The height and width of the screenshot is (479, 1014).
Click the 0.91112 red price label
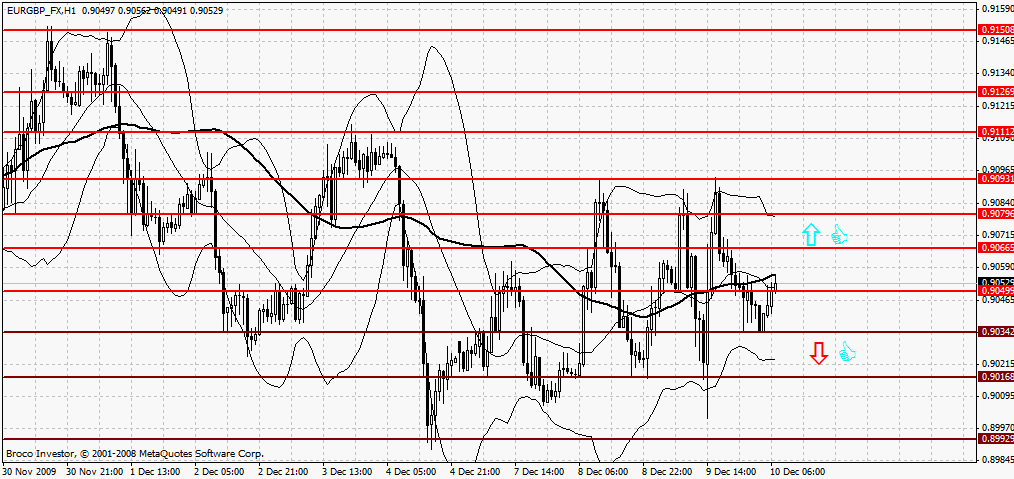[x=997, y=131]
